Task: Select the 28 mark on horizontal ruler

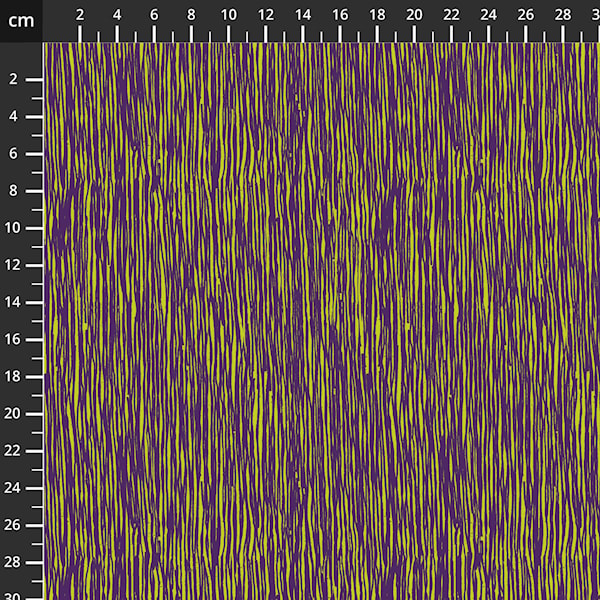Action: [x=561, y=15]
